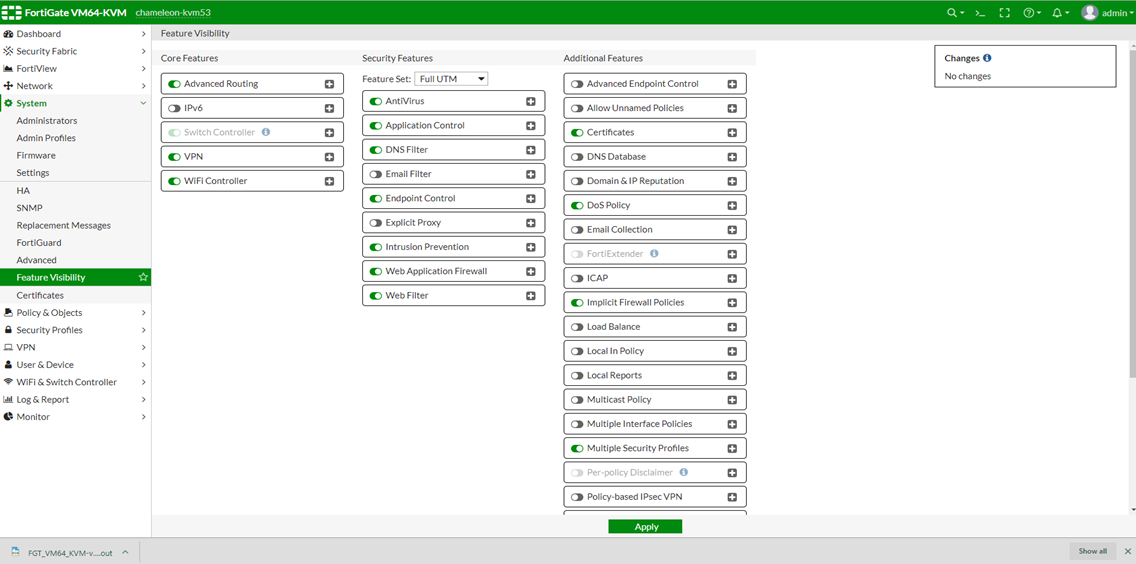1136x564 pixels.
Task: Open Administrators under System menu
Action: [x=47, y=121]
